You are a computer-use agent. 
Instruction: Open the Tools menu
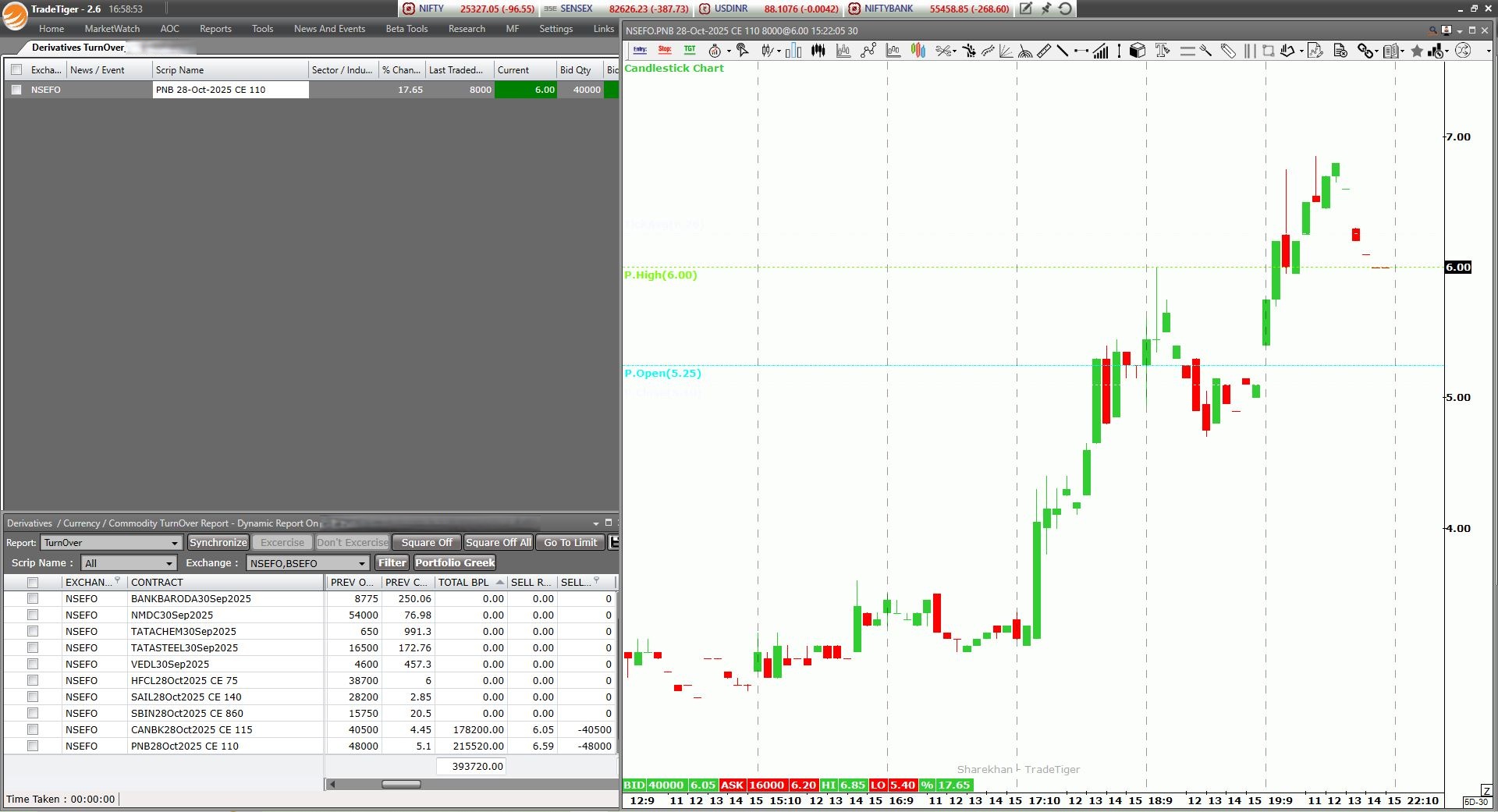pos(262,29)
